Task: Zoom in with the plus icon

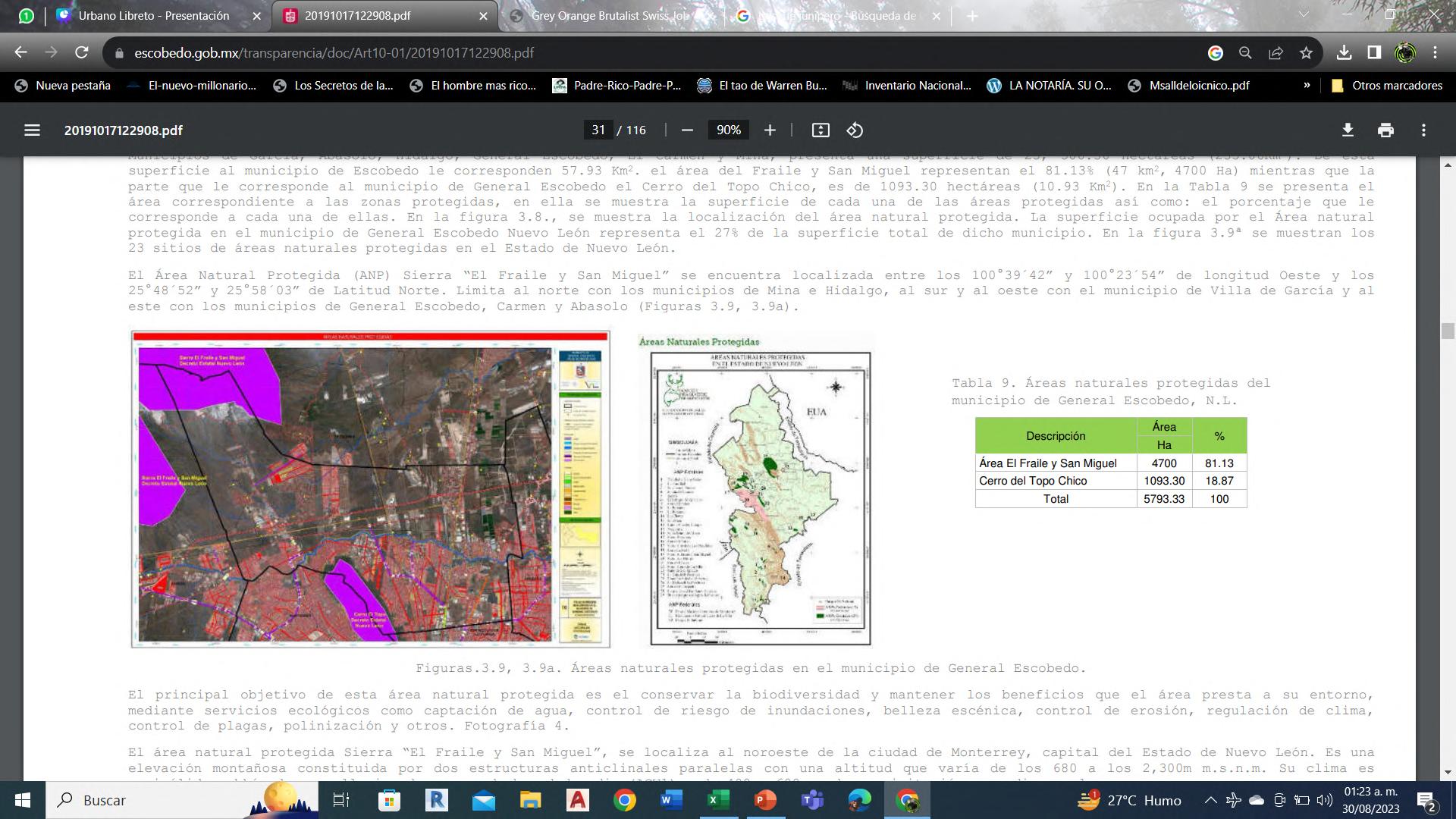Action: [x=770, y=130]
